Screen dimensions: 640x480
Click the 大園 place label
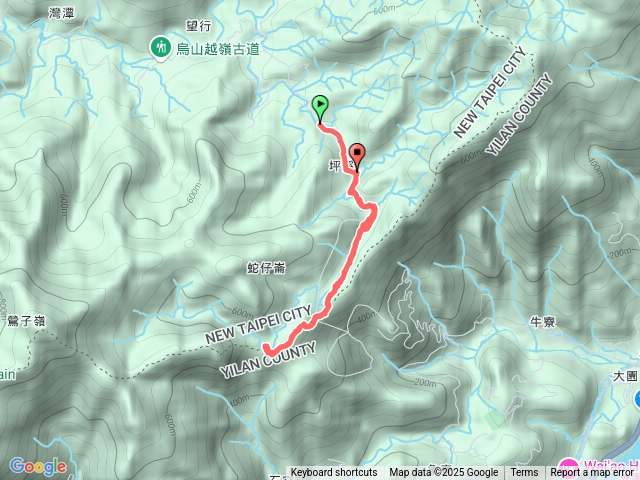coord(625,376)
